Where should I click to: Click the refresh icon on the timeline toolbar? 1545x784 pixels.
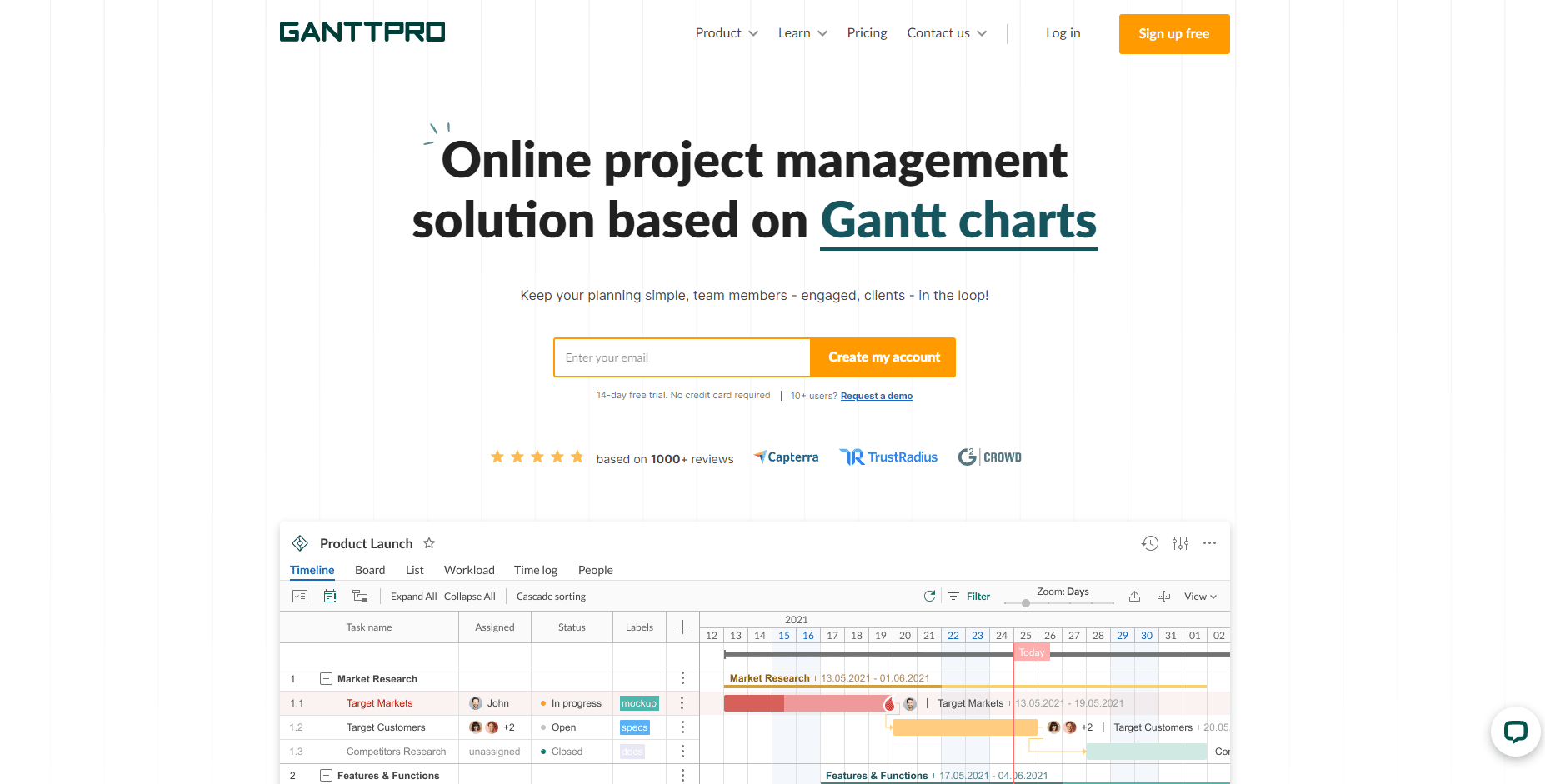pos(929,596)
